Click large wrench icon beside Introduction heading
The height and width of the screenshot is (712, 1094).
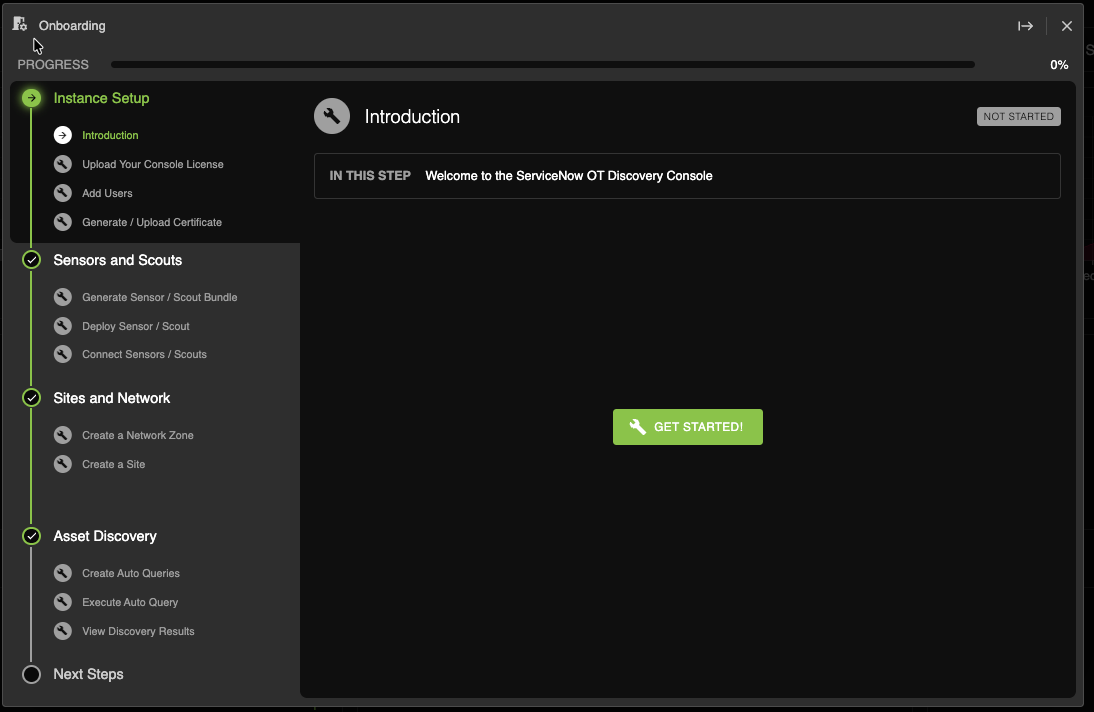(x=332, y=116)
